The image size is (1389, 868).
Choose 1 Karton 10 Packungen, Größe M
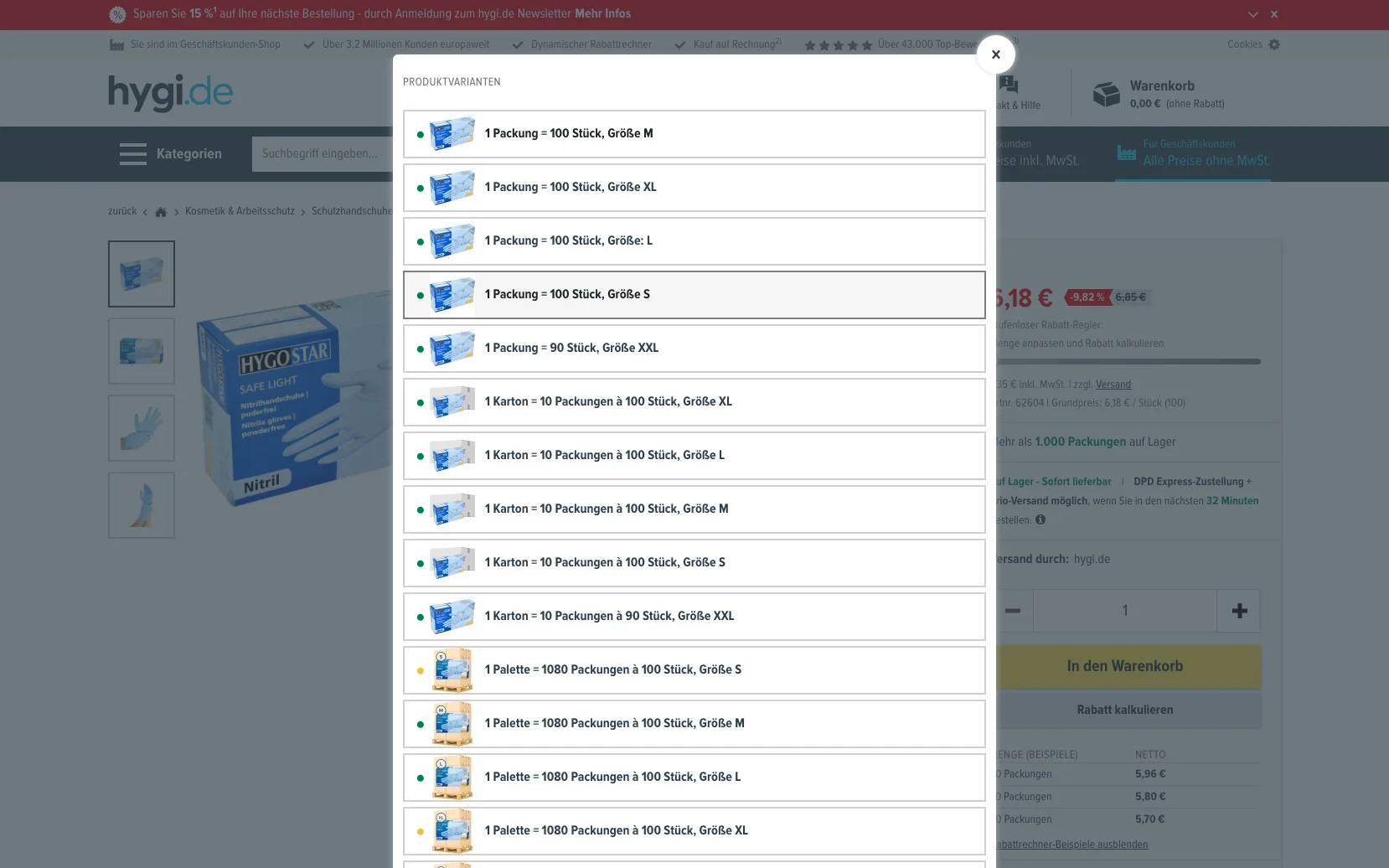pyautogui.click(x=694, y=509)
